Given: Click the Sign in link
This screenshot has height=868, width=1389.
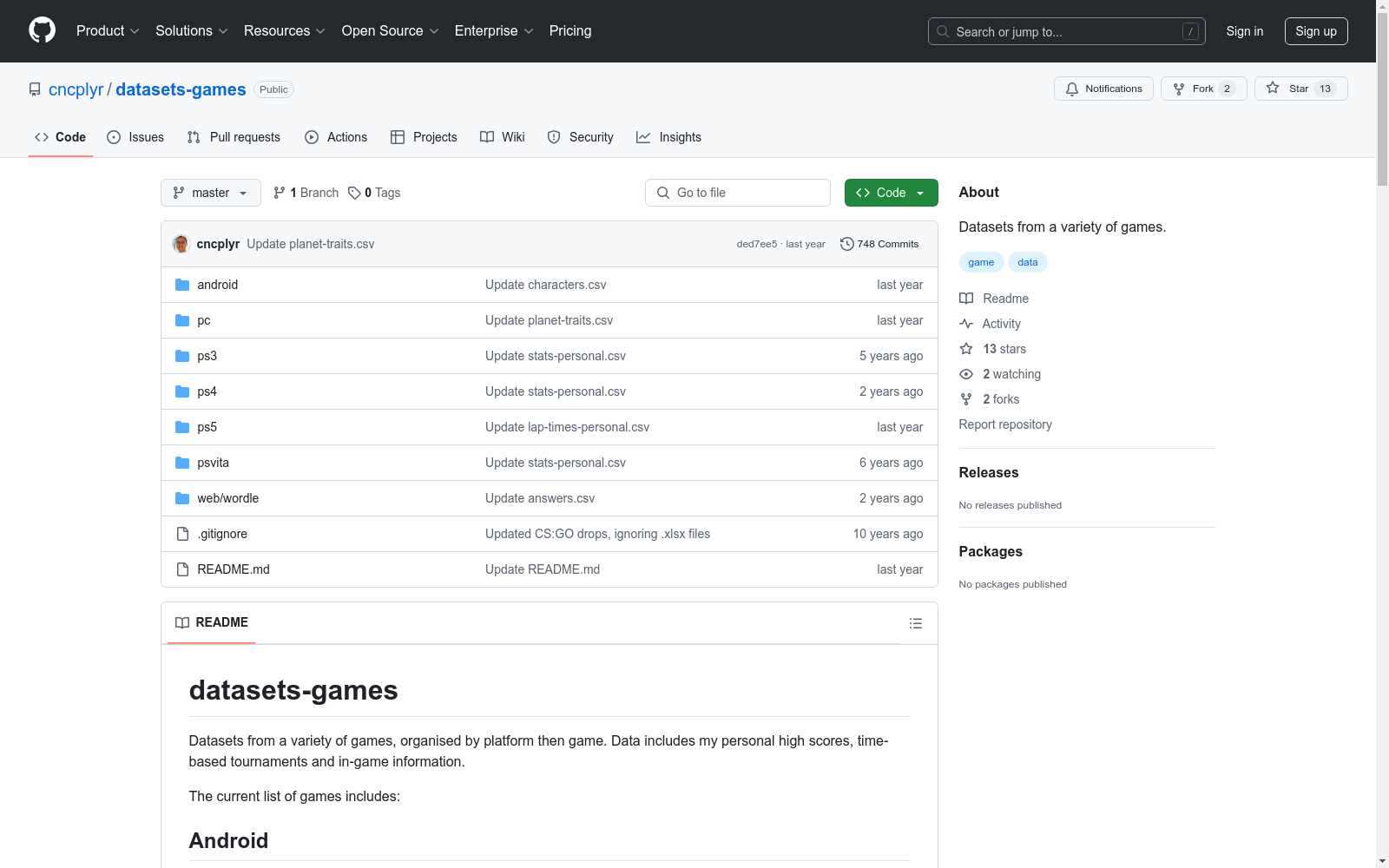Looking at the screenshot, I should (1245, 31).
